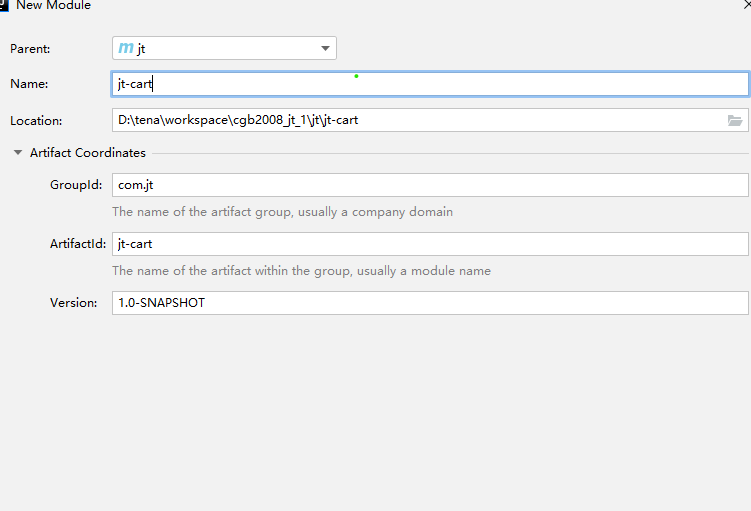Edit the Version field
751x511 pixels.
coord(430,303)
